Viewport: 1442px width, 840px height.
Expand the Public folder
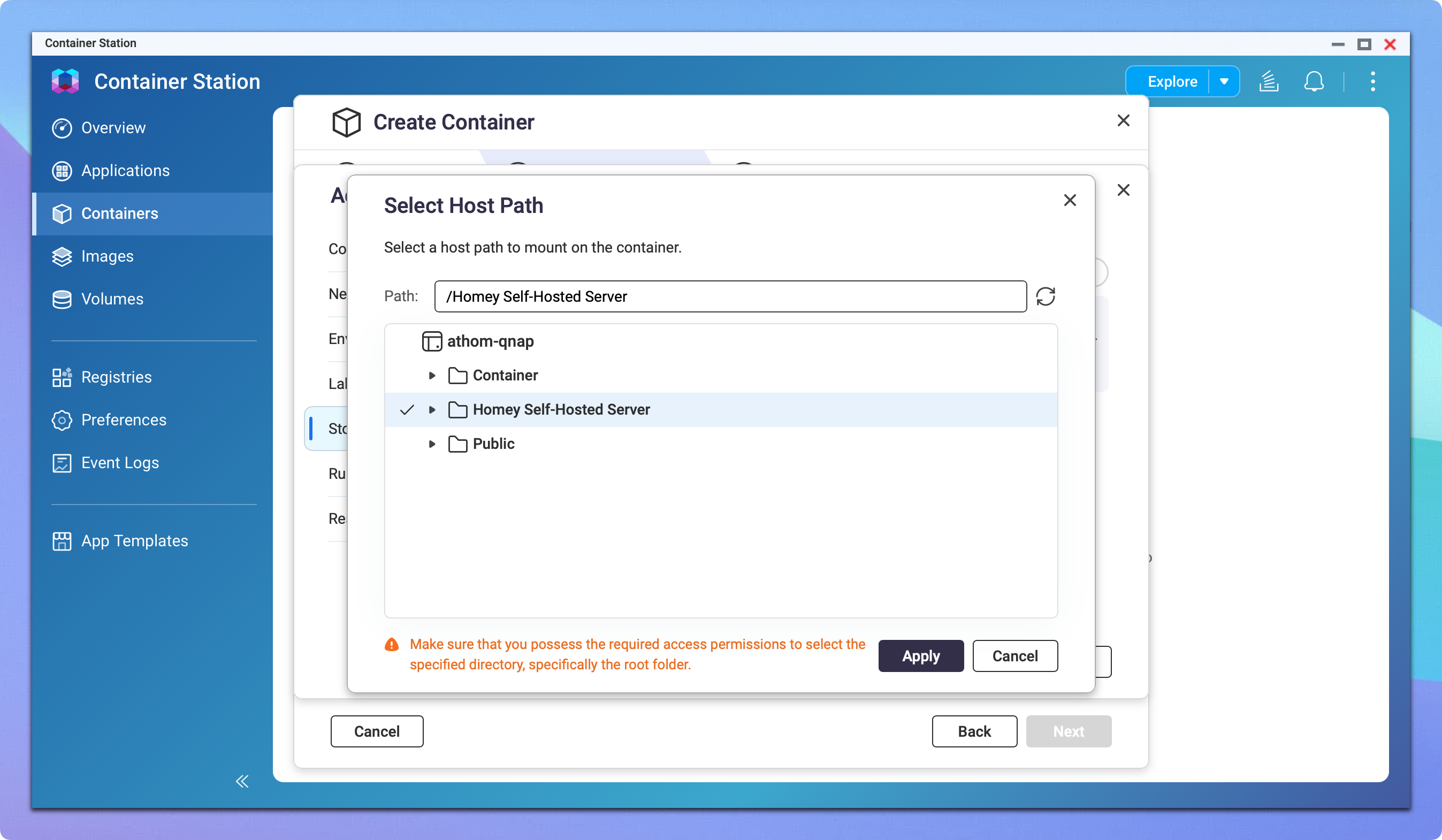pyautogui.click(x=431, y=444)
